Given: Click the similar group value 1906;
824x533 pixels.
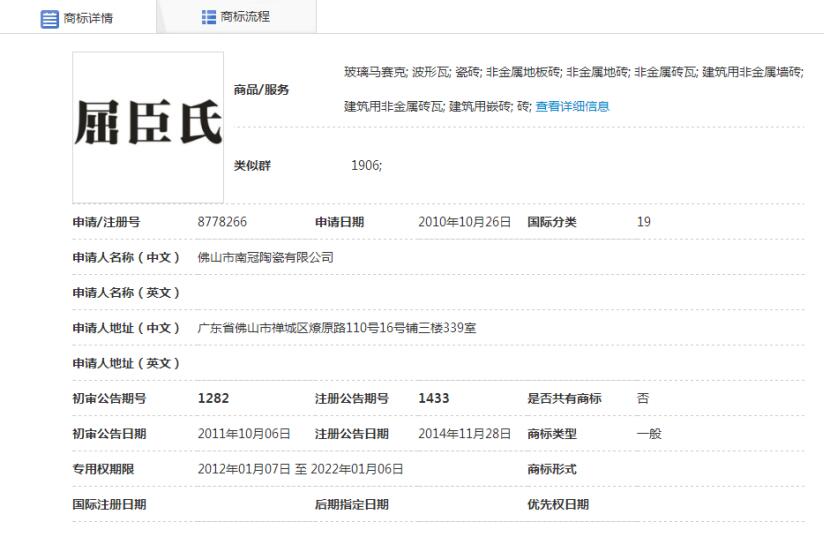Looking at the screenshot, I should pos(366,166).
